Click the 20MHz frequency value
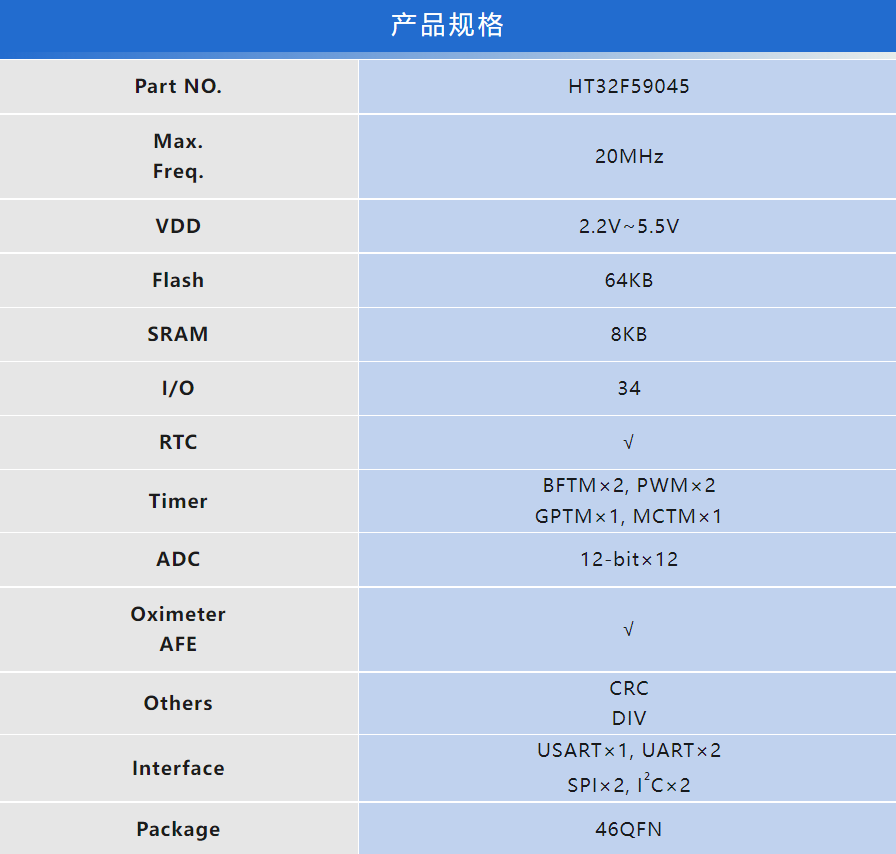 (628, 156)
